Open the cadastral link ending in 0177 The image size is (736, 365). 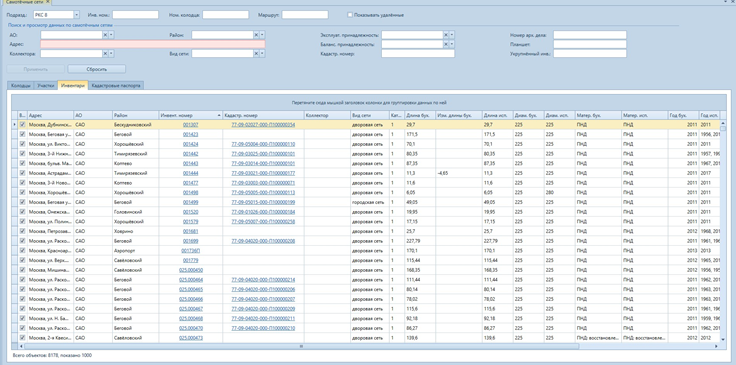click(263, 173)
